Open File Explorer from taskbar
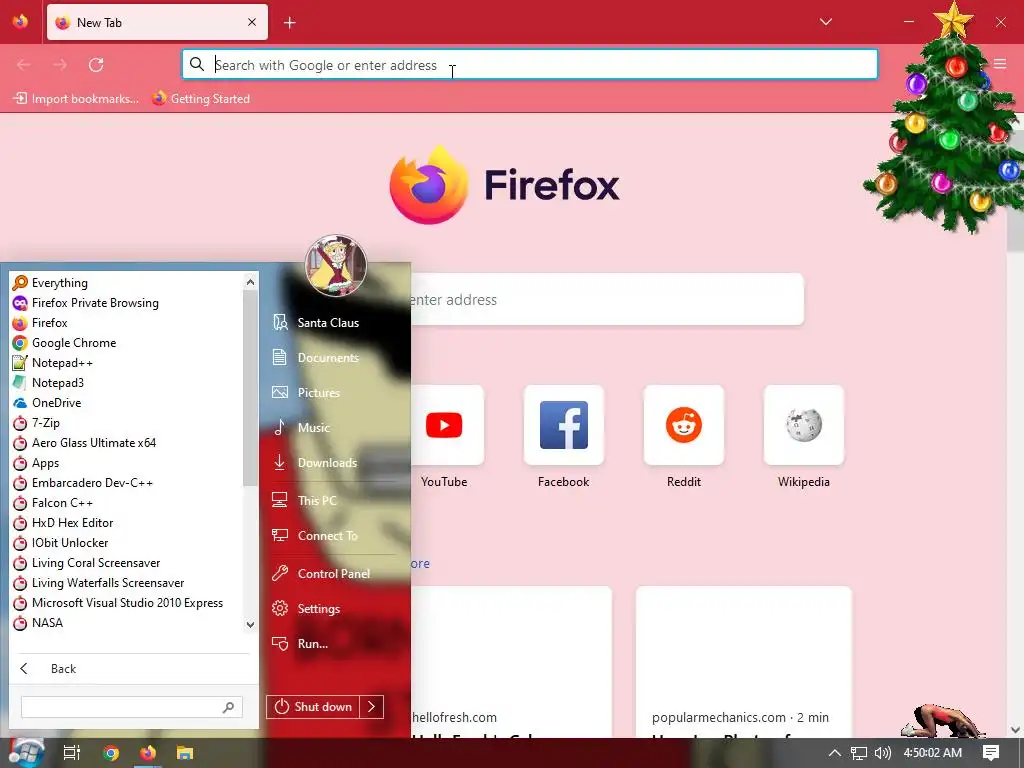Viewport: 1024px width, 768px height. [185, 753]
